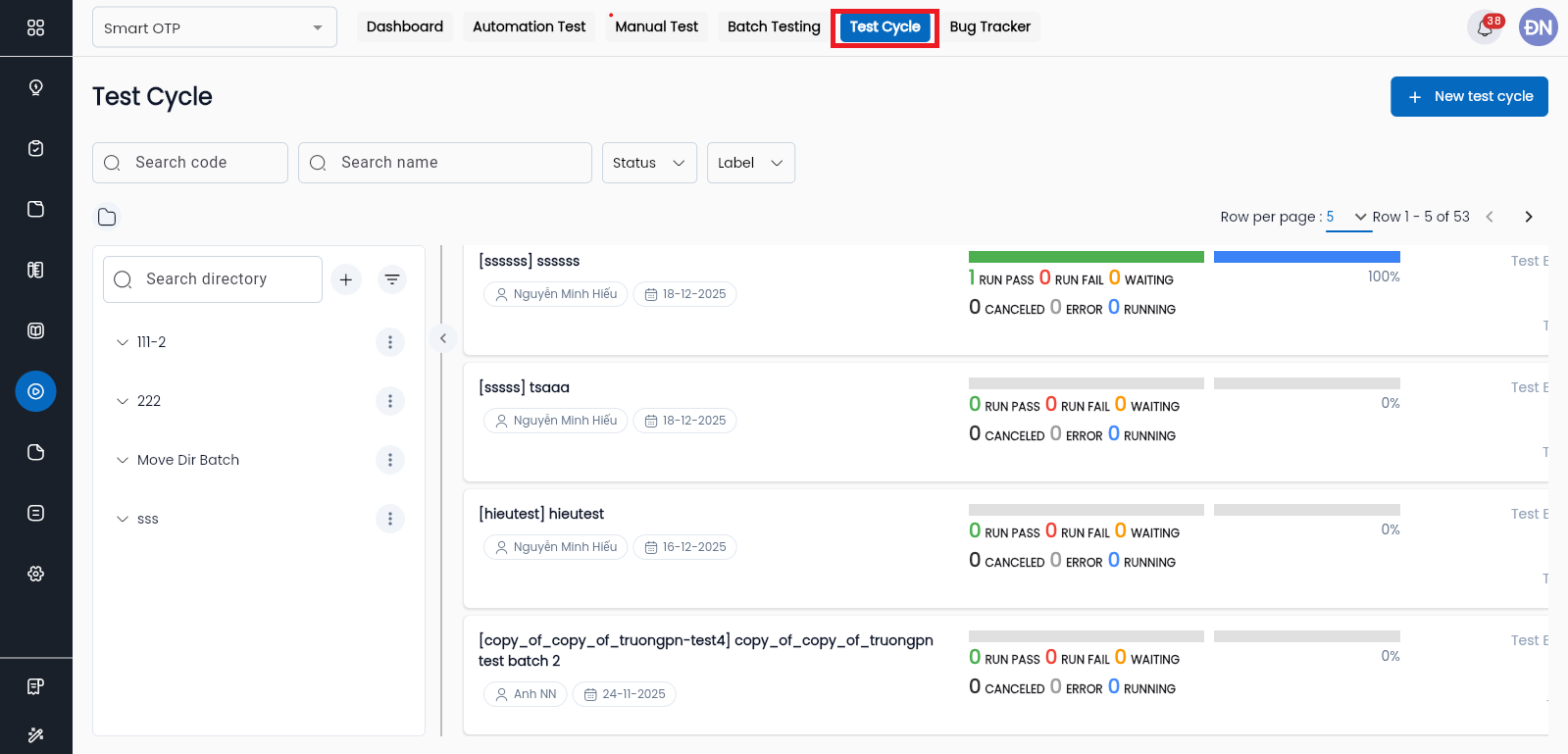Image resolution: width=1568 pixels, height=754 pixels.
Task: Open three-dot menu for Move Dir Batch
Action: tap(389, 460)
